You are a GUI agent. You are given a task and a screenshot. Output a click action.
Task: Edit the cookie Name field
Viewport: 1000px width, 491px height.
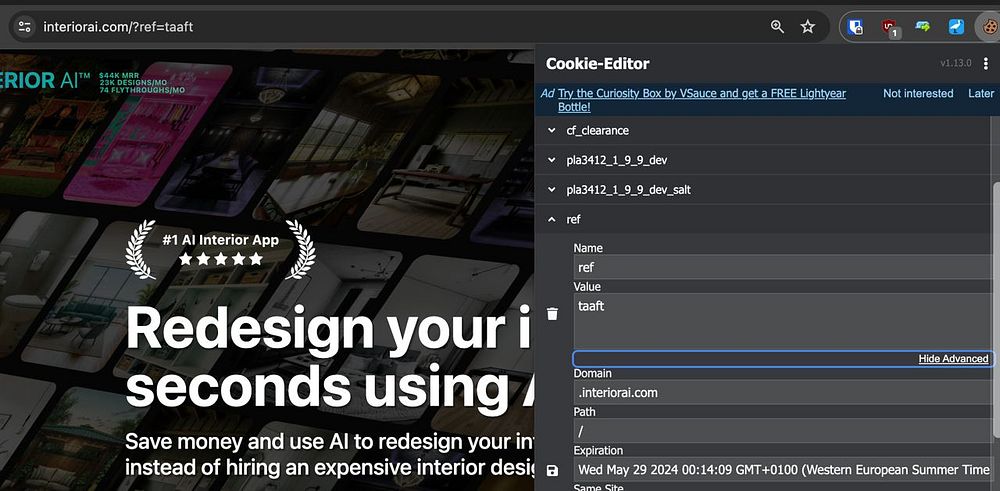click(783, 267)
